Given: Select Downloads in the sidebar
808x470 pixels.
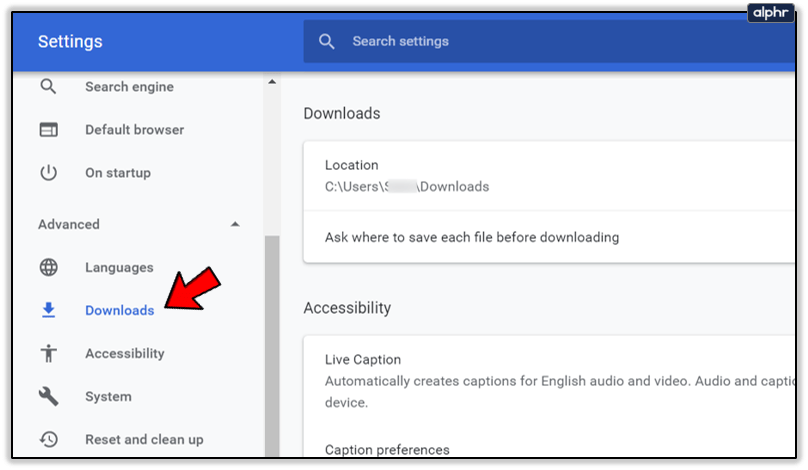Looking at the screenshot, I should pyautogui.click(x=120, y=310).
